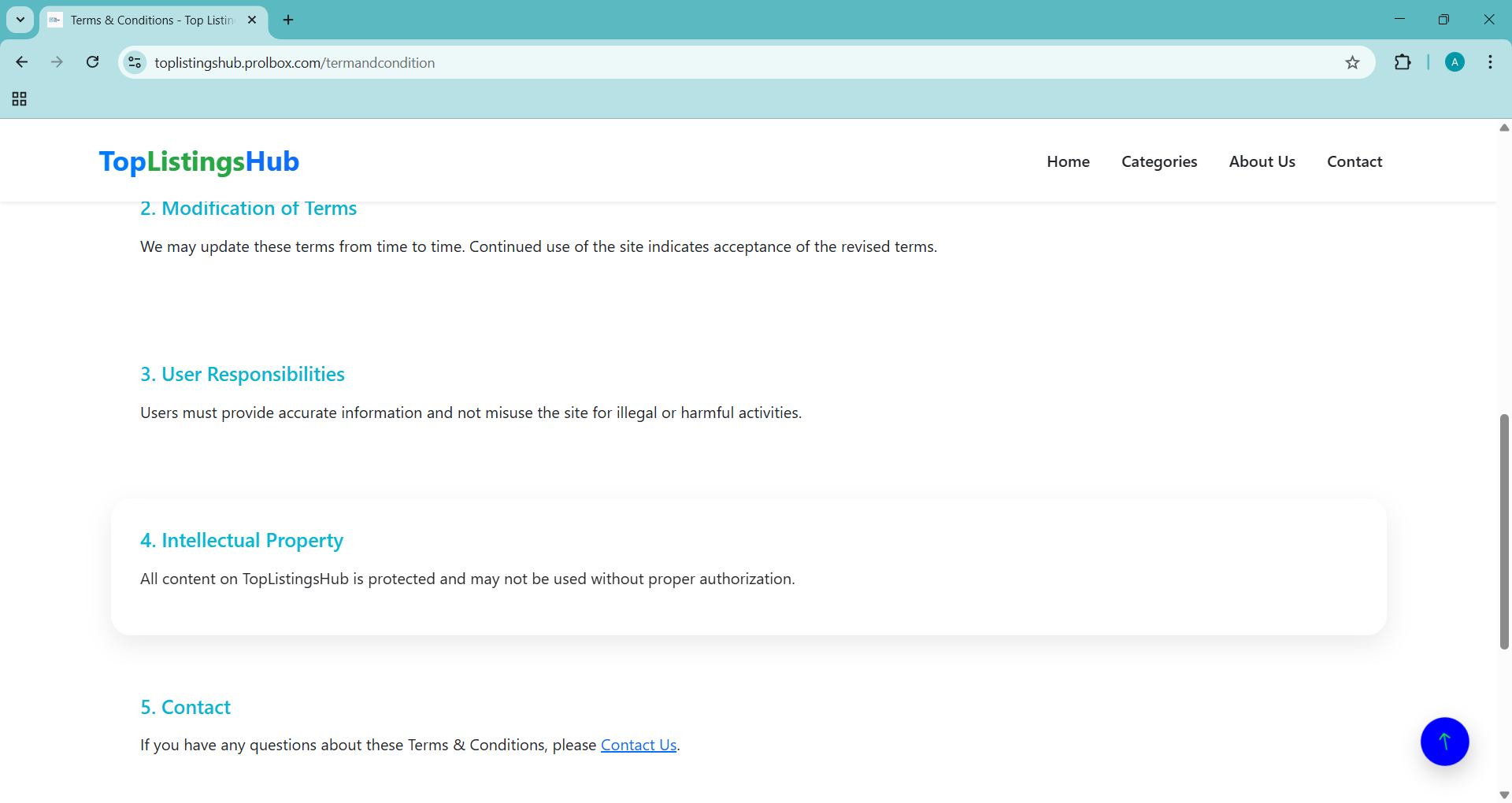Open the Extensions puzzle icon
1512x803 pixels.
click(1403, 62)
